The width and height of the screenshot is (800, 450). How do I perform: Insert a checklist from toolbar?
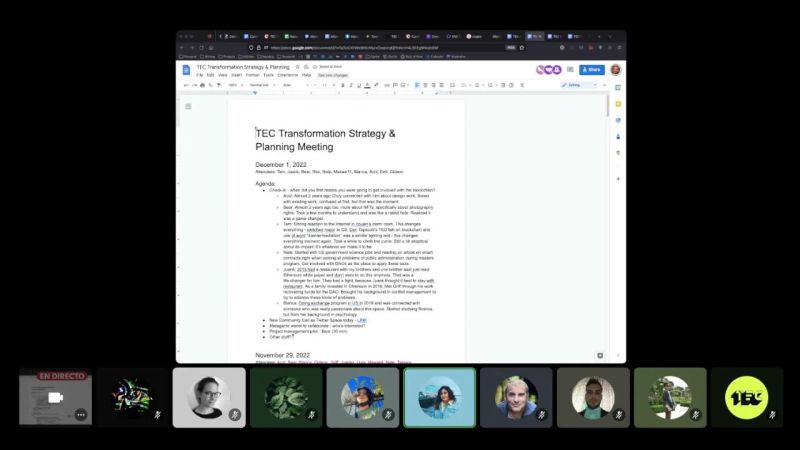(464, 85)
